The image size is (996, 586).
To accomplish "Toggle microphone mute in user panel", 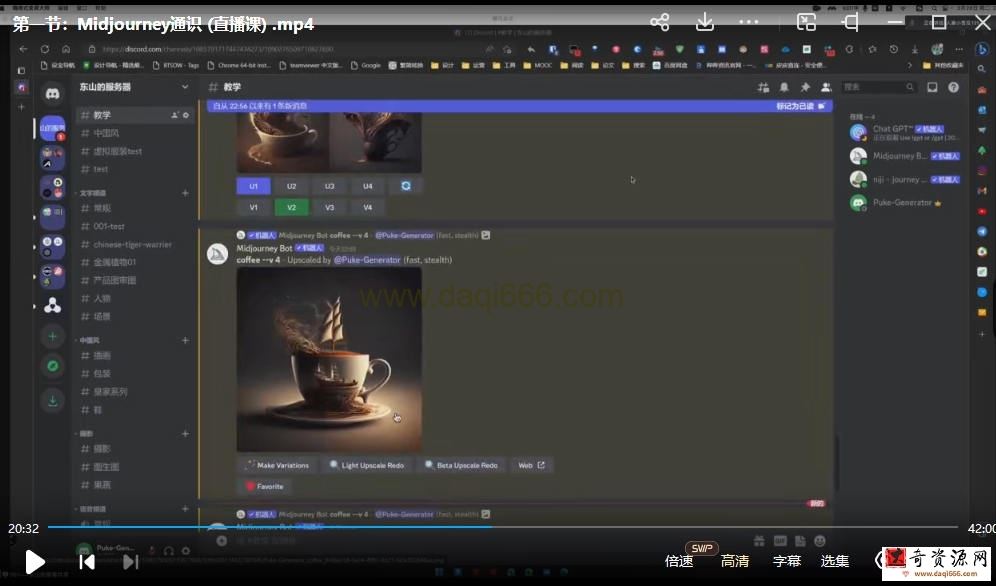I will pyautogui.click(x=152, y=551).
